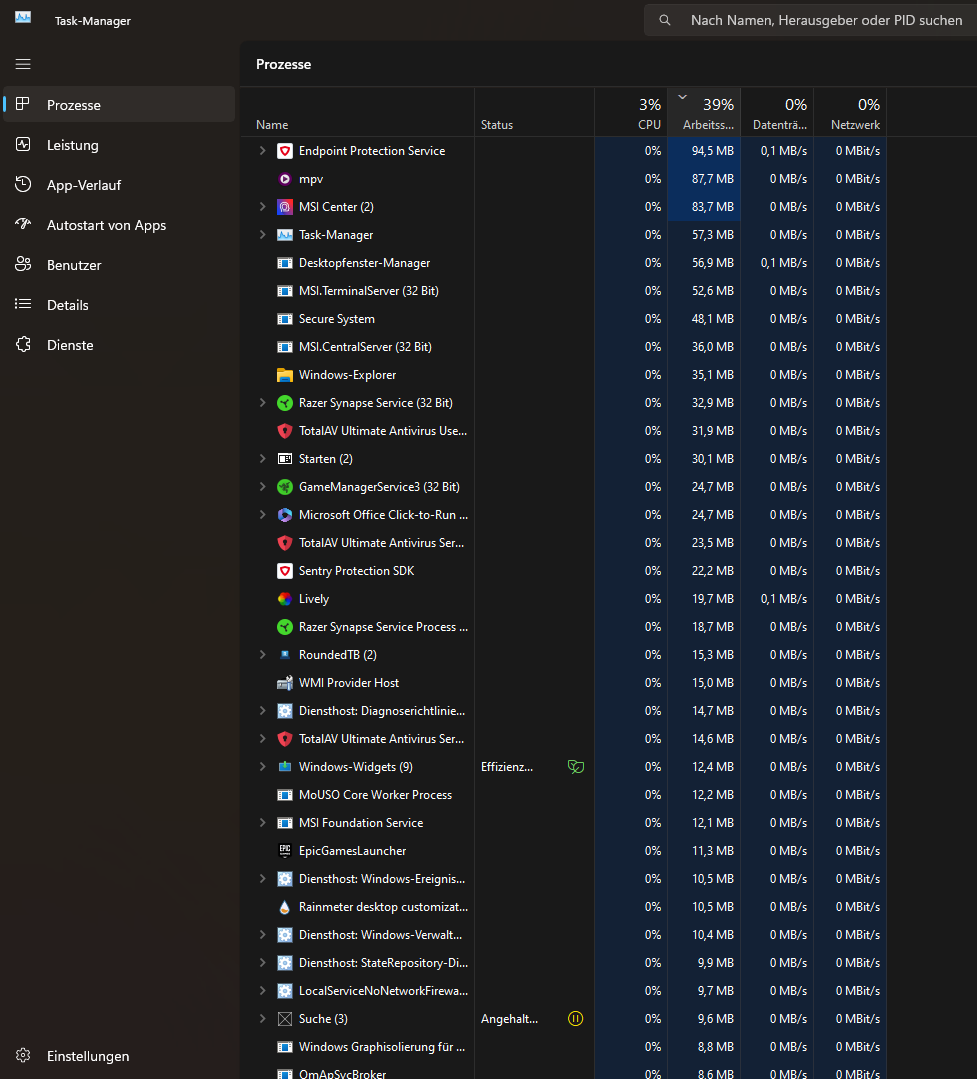The image size is (977, 1079).
Task: Click the Rainmeter droplet icon
Action: (x=285, y=907)
